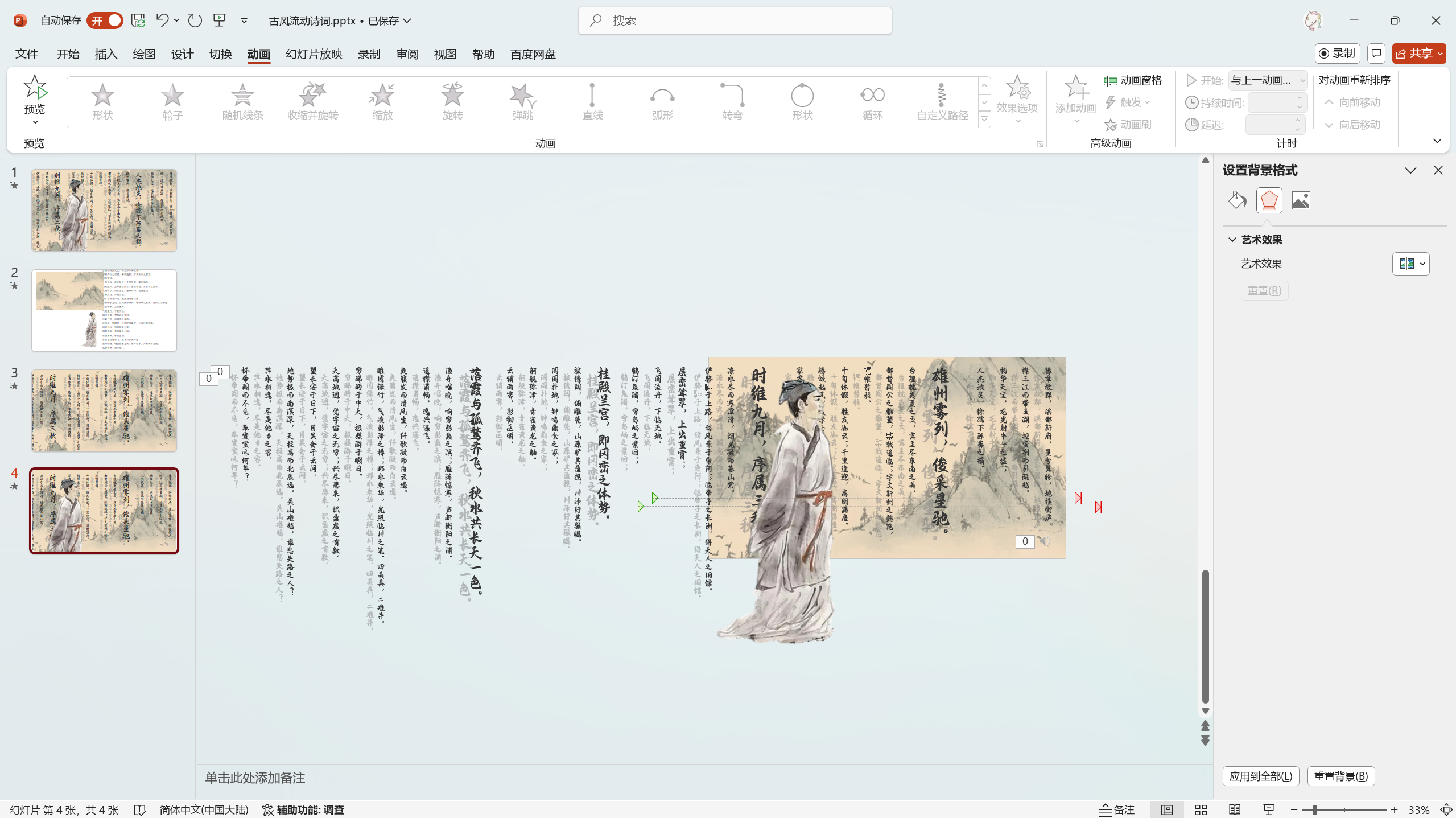Select slide 1 thumbnail
Image resolution: width=1456 pixels, height=818 pixels.
[x=104, y=210]
